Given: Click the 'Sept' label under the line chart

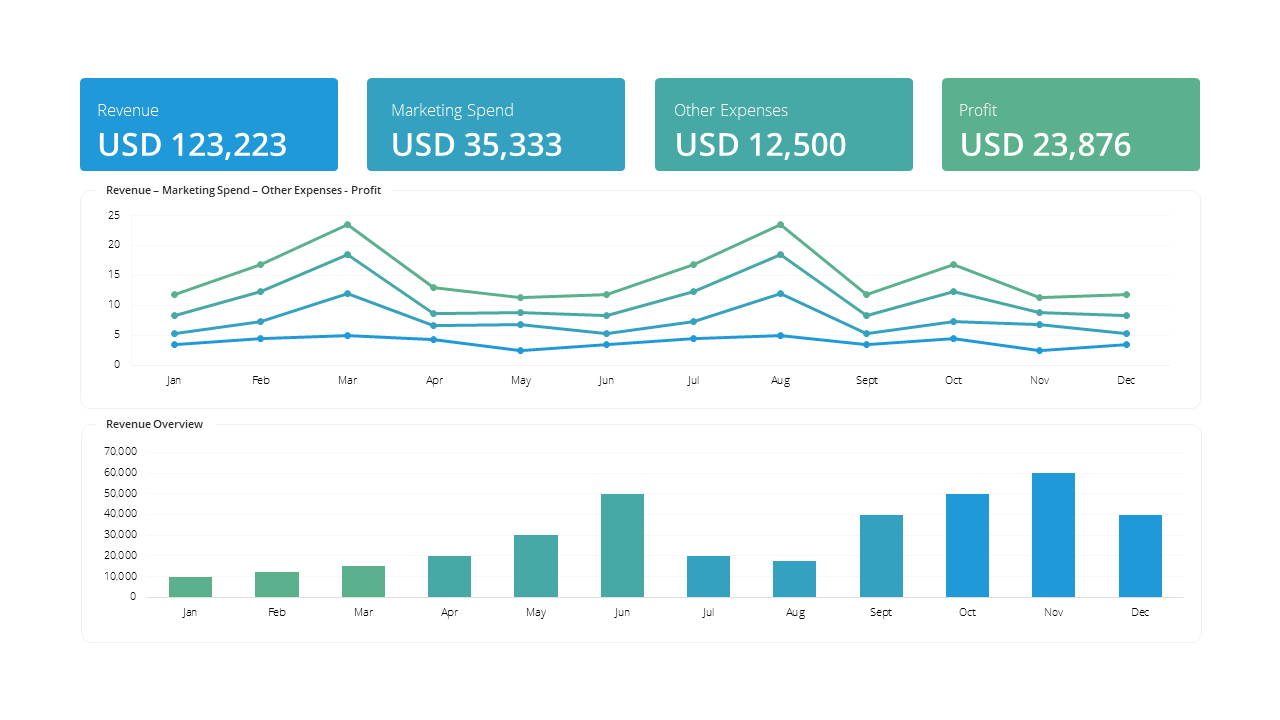Looking at the screenshot, I should [867, 380].
